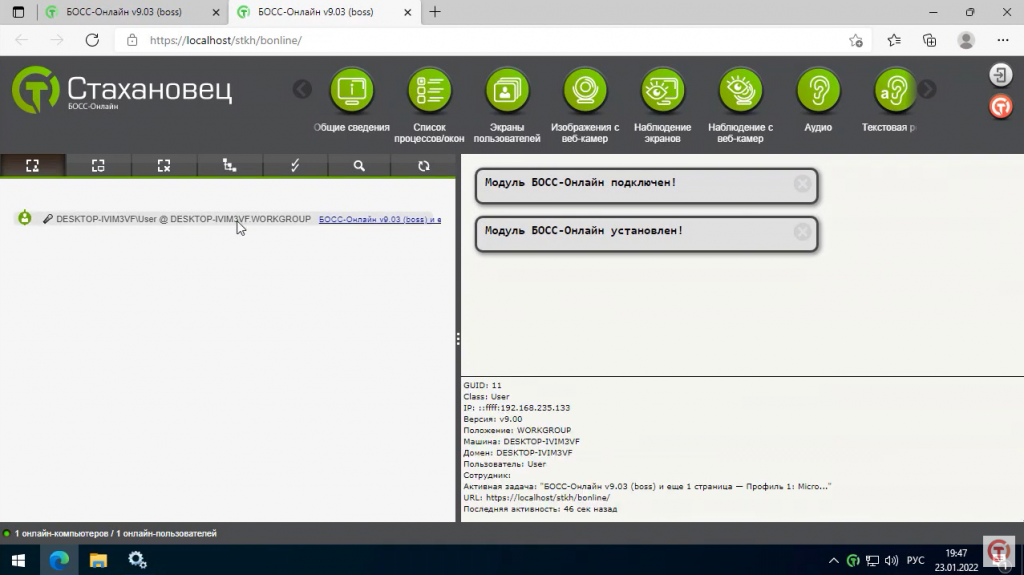The width and height of the screenshot is (1024, 575).
Task: Close the second БОСС-Онлайн tab
Action: 408,12
